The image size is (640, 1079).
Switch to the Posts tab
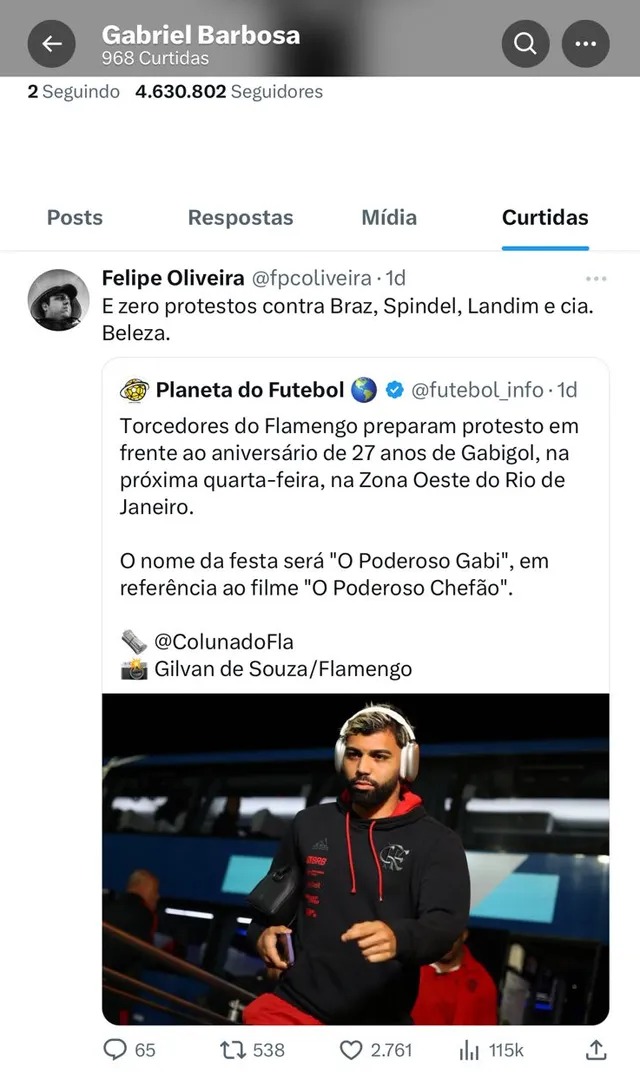tap(74, 217)
